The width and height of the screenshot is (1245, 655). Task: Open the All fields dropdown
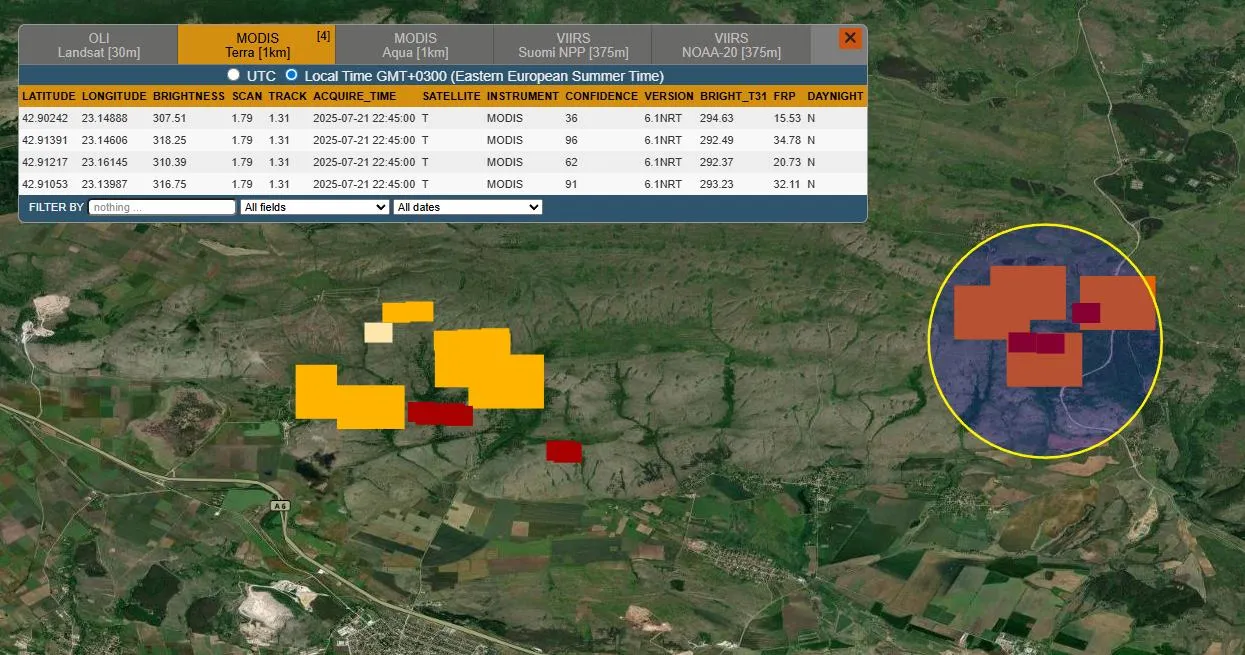tap(314, 207)
